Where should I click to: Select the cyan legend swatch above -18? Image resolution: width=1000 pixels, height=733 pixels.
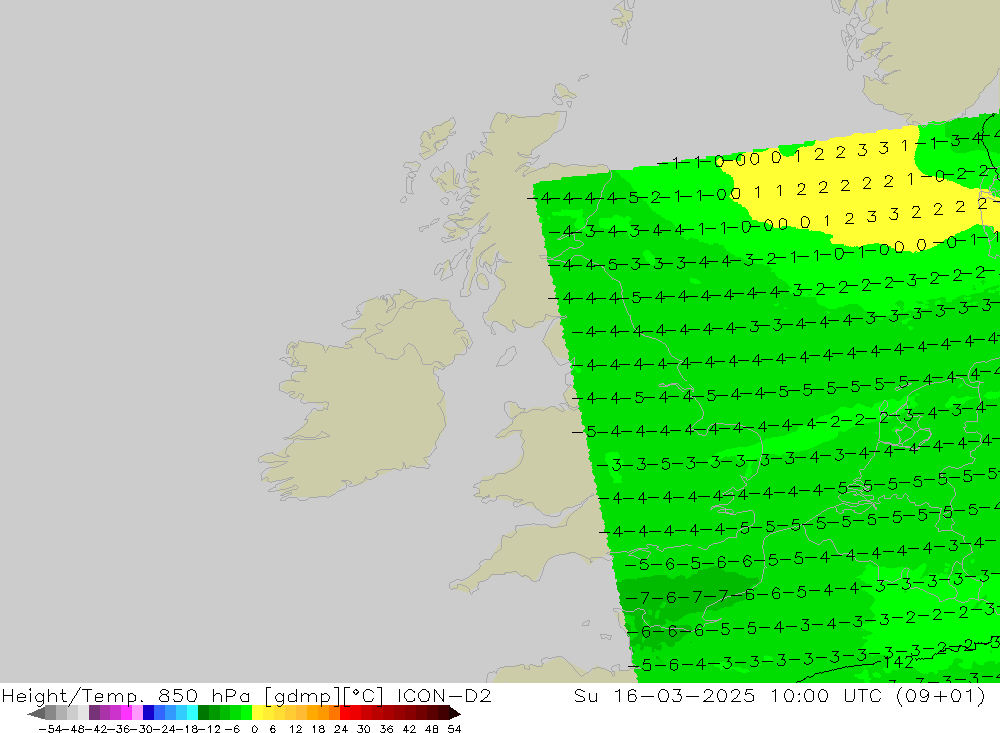pos(192,713)
